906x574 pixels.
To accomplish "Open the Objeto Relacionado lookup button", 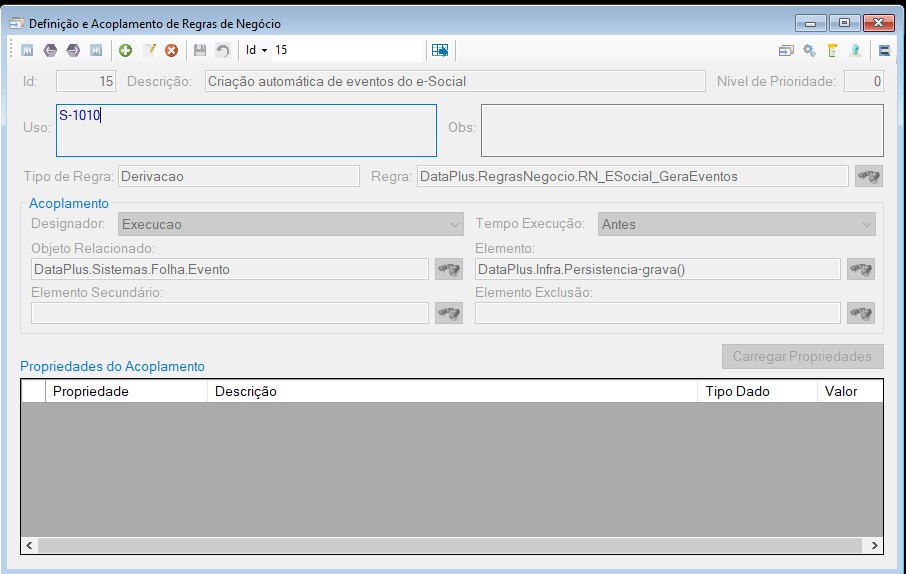I will [x=449, y=269].
